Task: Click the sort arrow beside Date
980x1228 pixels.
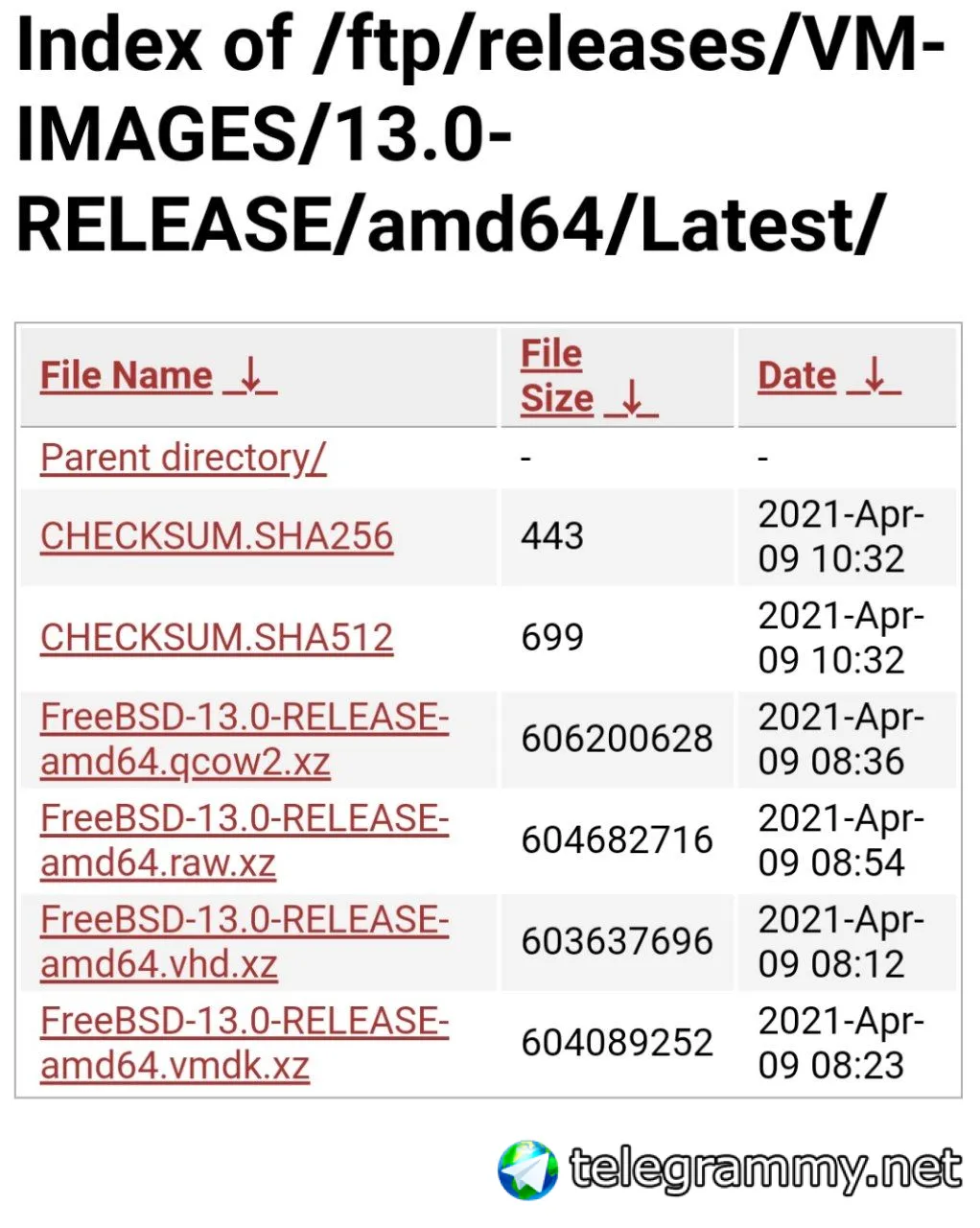Action: (874, 376)
